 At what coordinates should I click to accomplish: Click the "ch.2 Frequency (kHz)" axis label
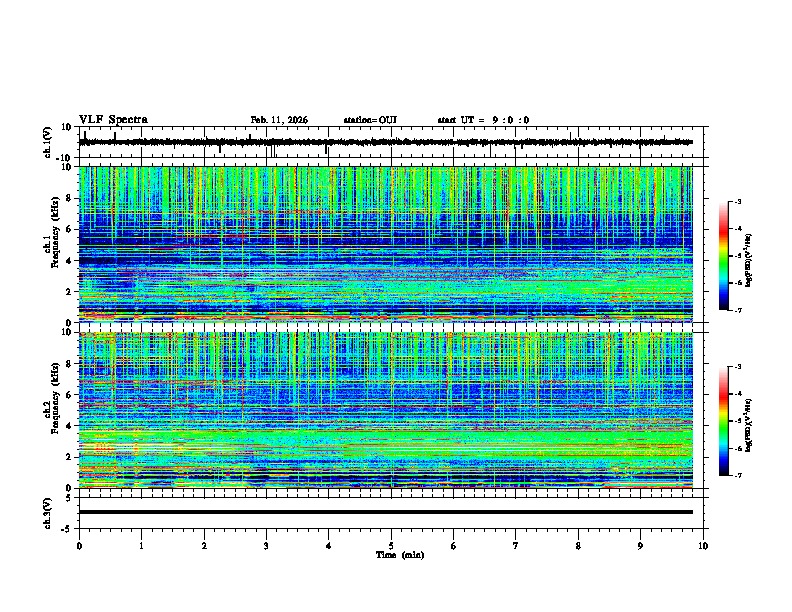pos(51,398)
